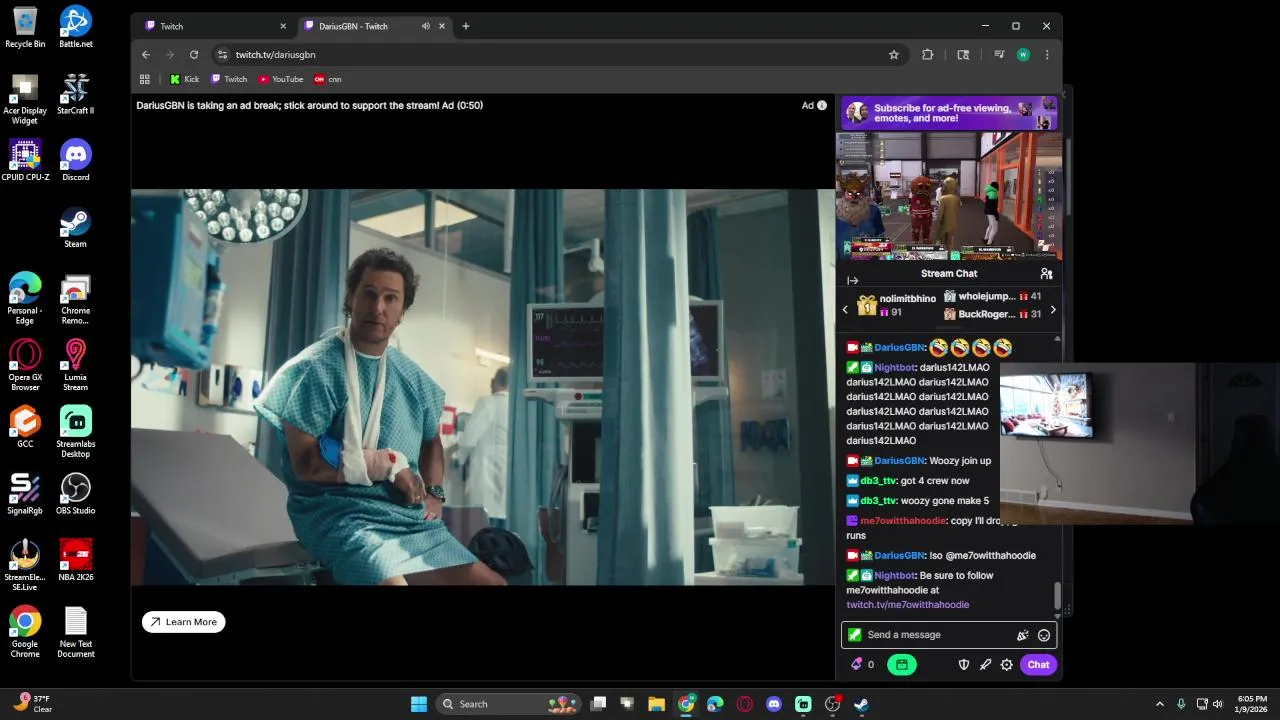
Task: Open the Streamlabs Desktop shortcut
Action: click(x=75, y=432)
